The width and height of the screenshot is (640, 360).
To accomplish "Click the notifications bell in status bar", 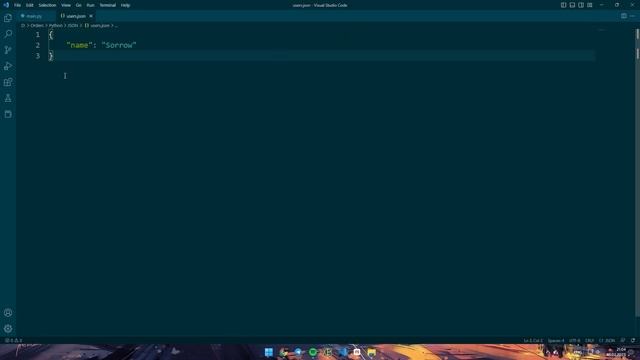I will (x=633, y=340).
